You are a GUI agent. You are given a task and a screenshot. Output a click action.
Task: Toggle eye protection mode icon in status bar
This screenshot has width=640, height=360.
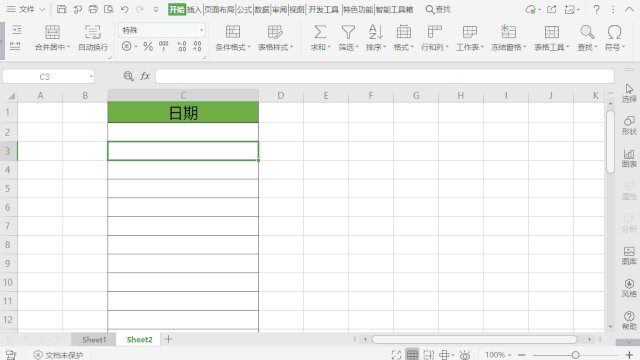click(x=464, y=355)
